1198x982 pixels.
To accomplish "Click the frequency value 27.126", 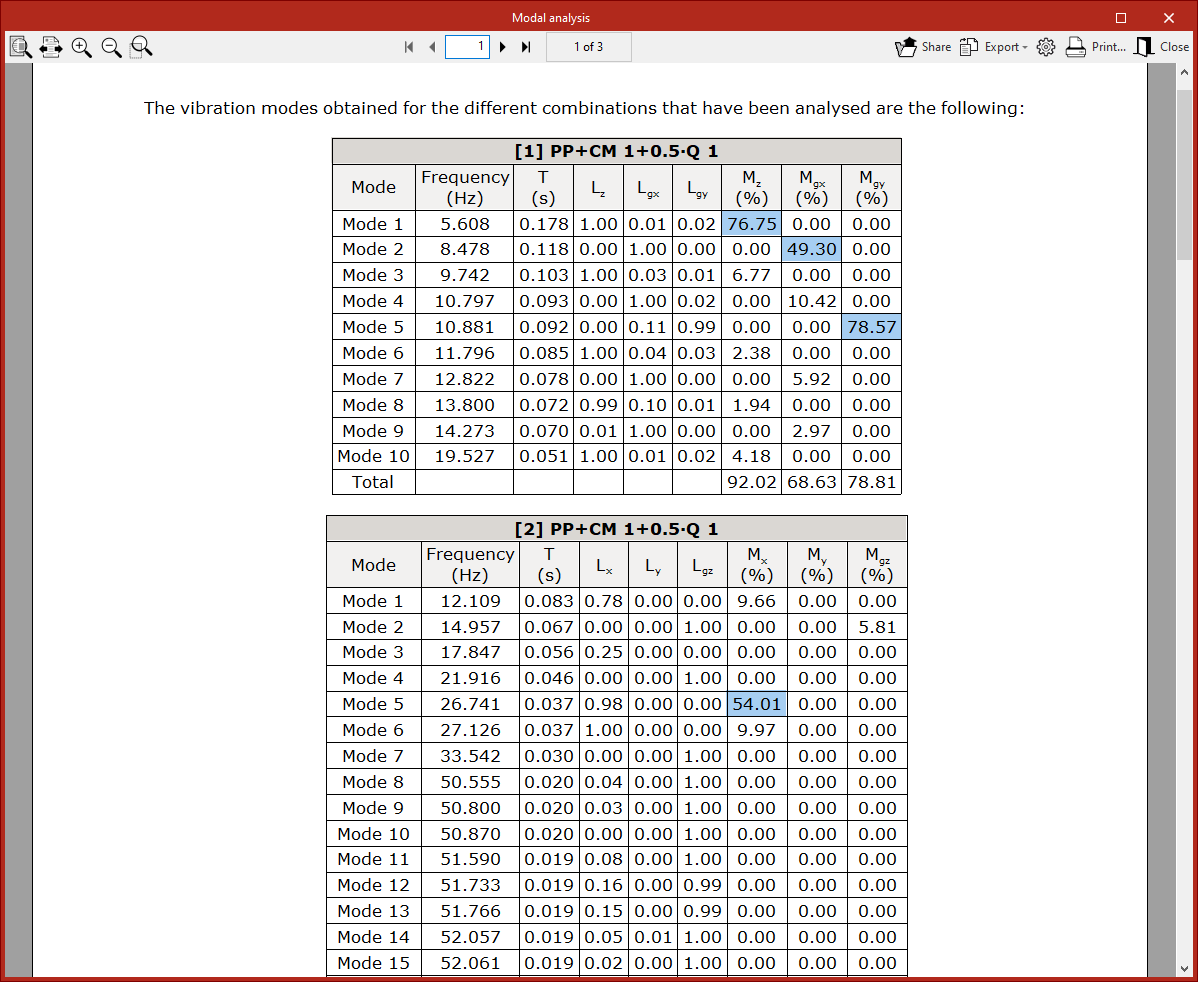I will click(471, 730).
